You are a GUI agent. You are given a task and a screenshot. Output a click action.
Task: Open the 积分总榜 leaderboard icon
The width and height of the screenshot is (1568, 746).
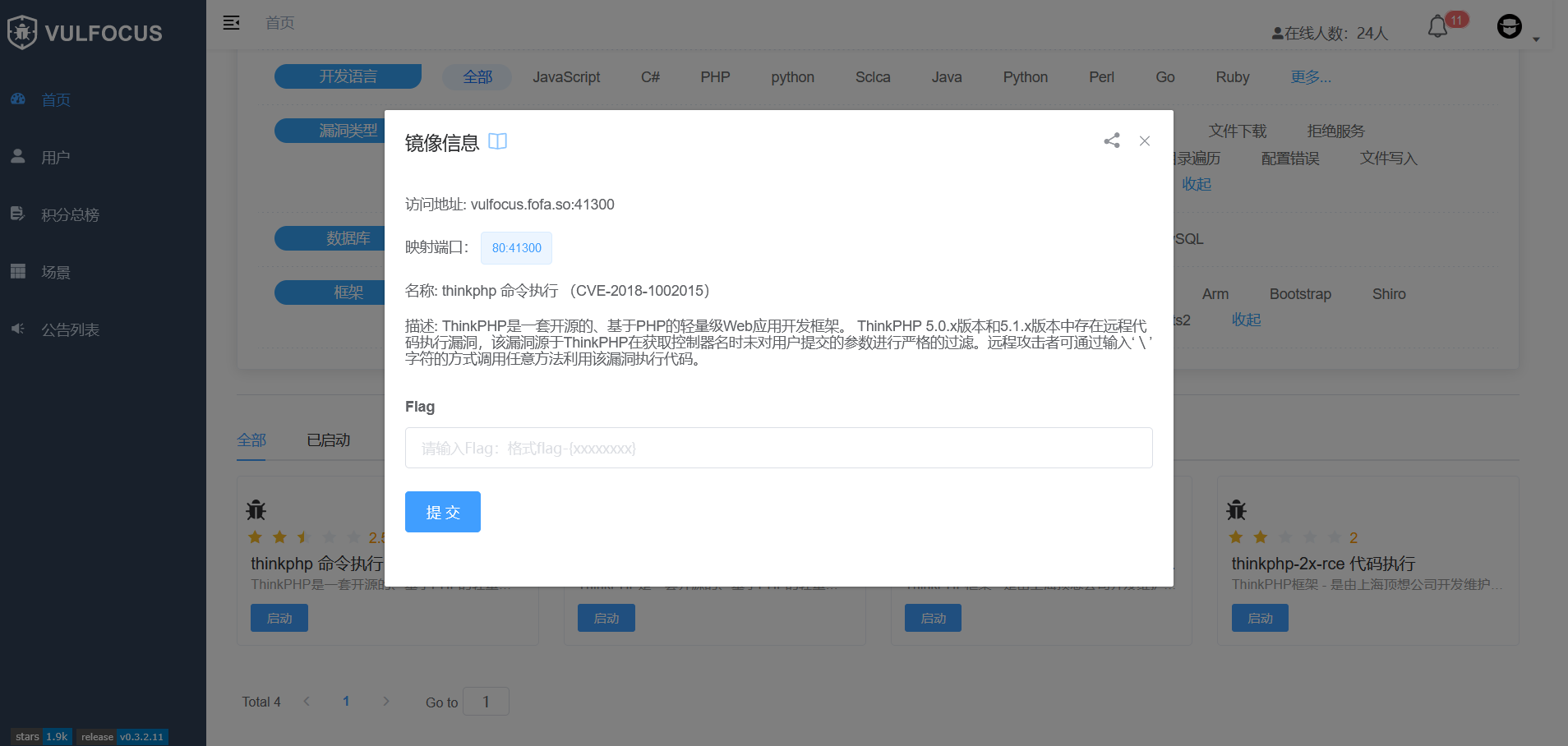[x=18, y=214]
